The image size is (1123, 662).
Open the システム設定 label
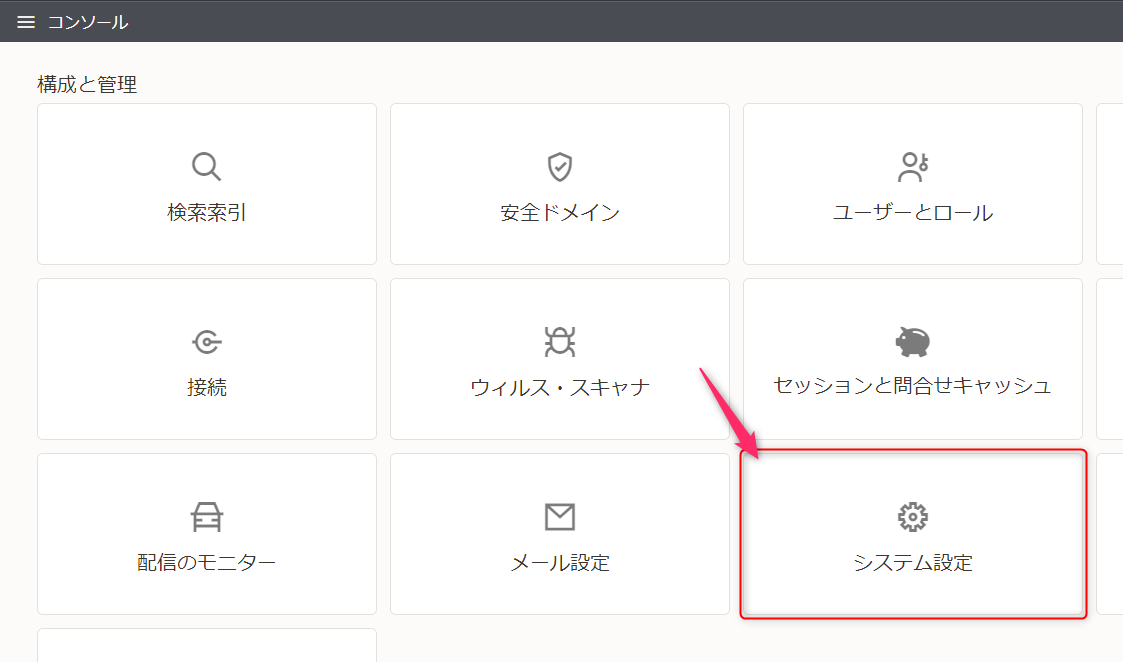(912, 563)
